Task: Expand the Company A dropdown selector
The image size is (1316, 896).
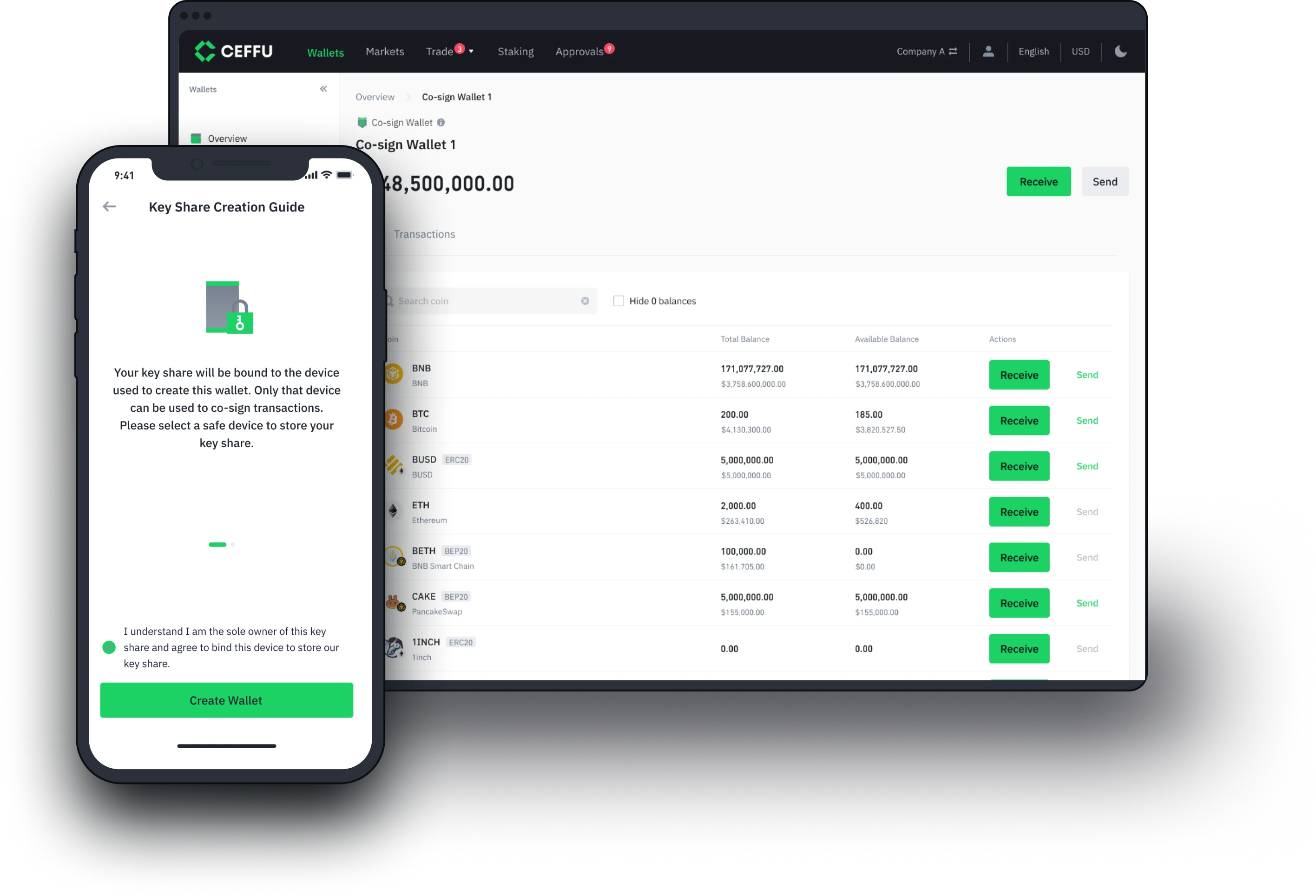Action: tap(928, 51)
